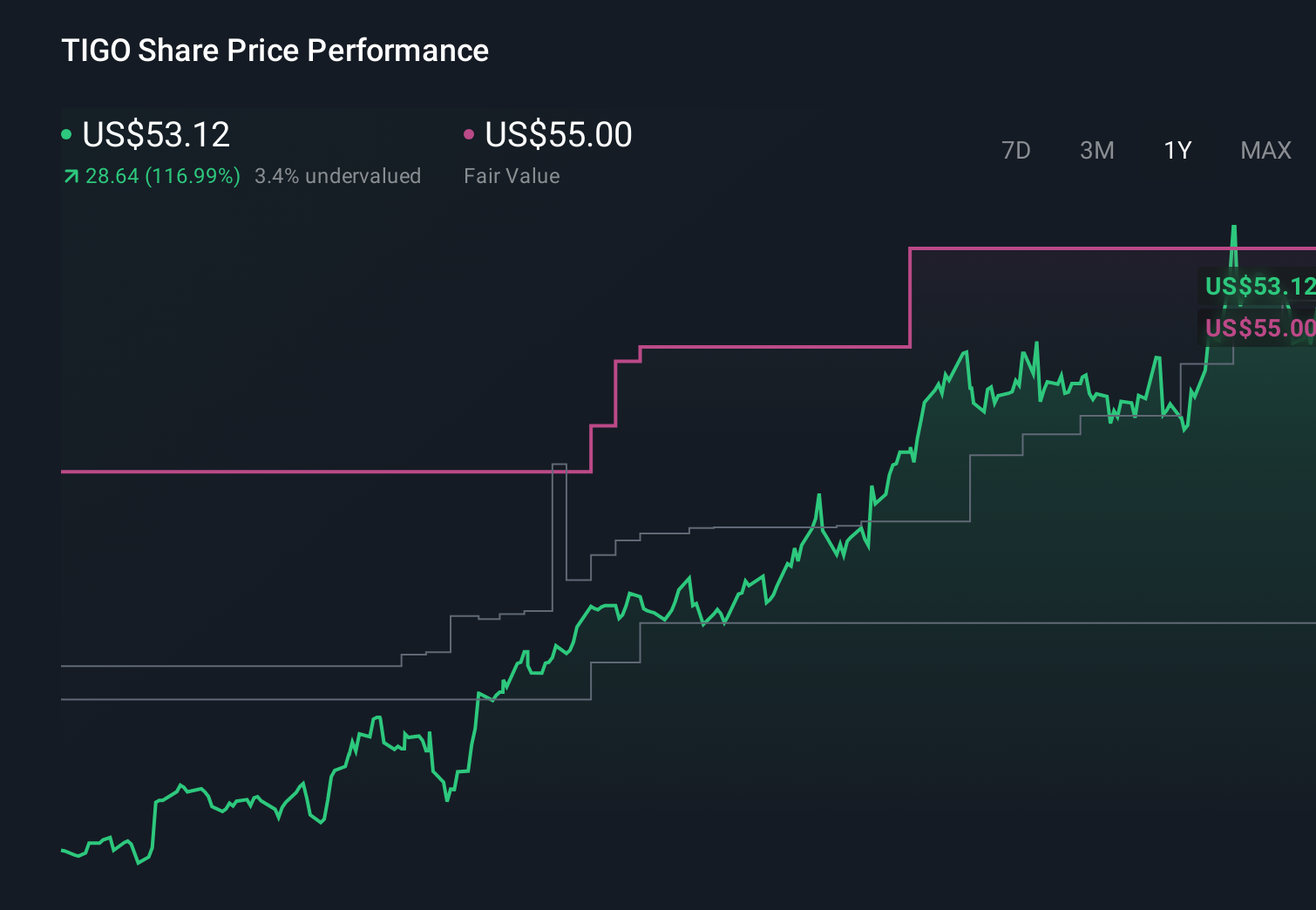Click the green price spike at chart right
1316x910 pixels.
tap(1234, 235)
